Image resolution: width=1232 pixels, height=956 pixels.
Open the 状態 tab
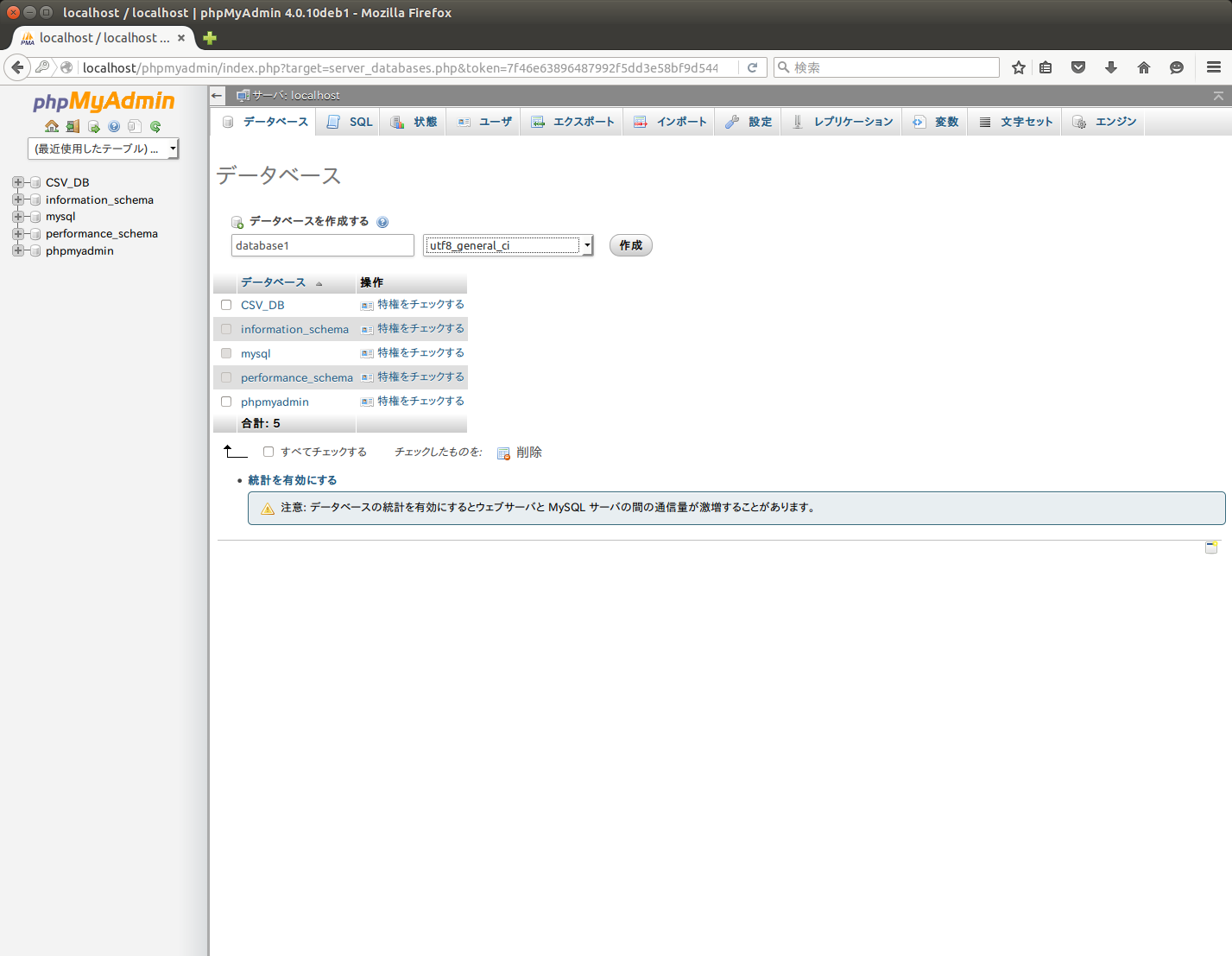414,122
